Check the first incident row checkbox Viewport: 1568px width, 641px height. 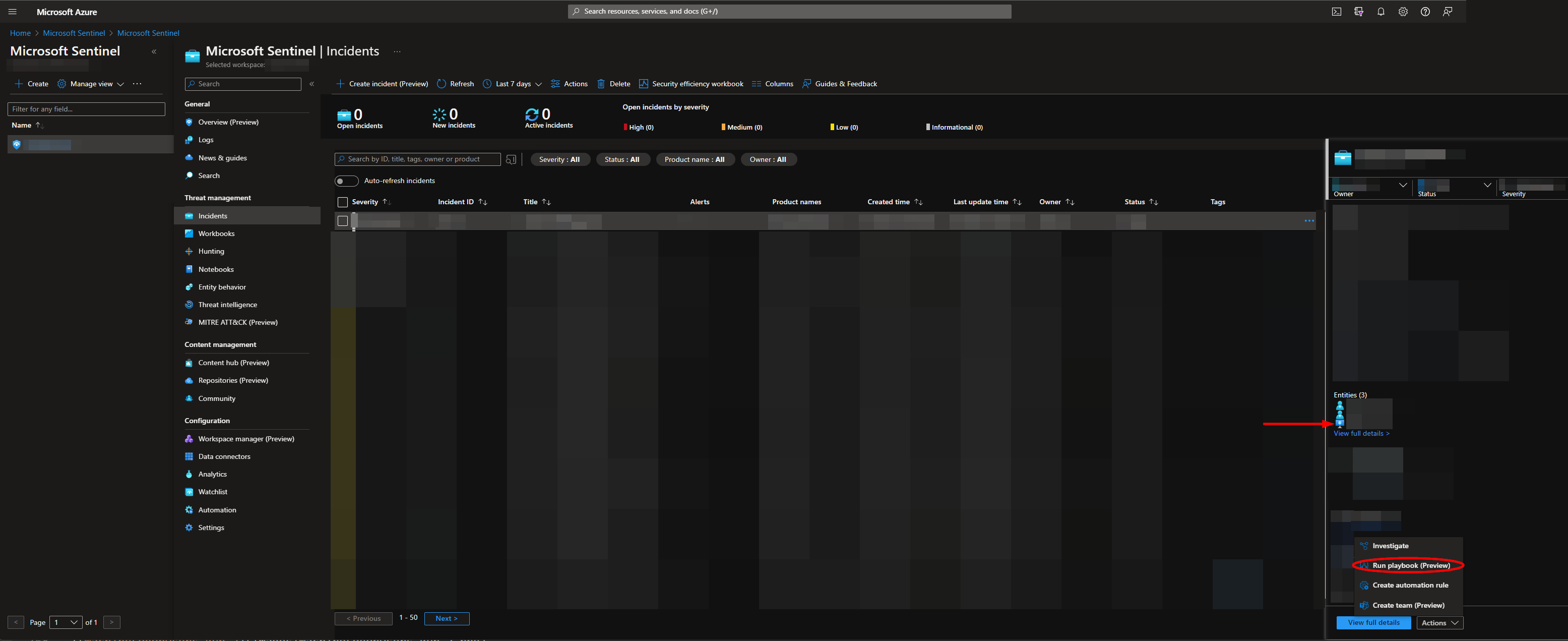coord(343,221)
